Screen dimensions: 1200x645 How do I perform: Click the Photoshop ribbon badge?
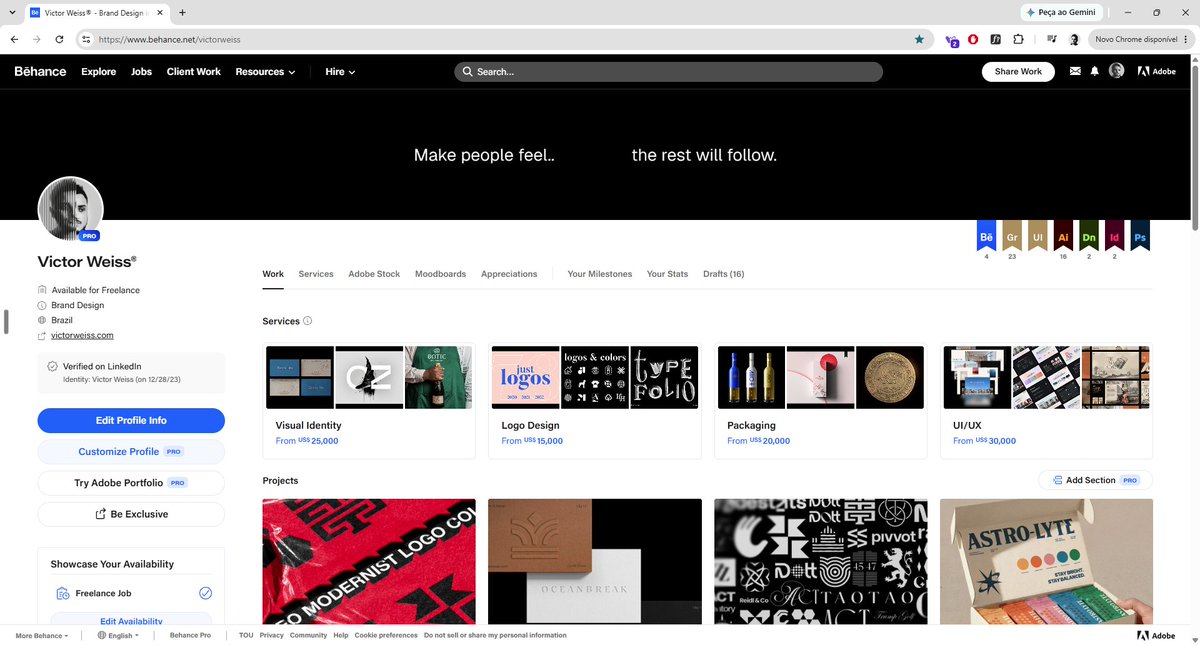[1140, 235]
